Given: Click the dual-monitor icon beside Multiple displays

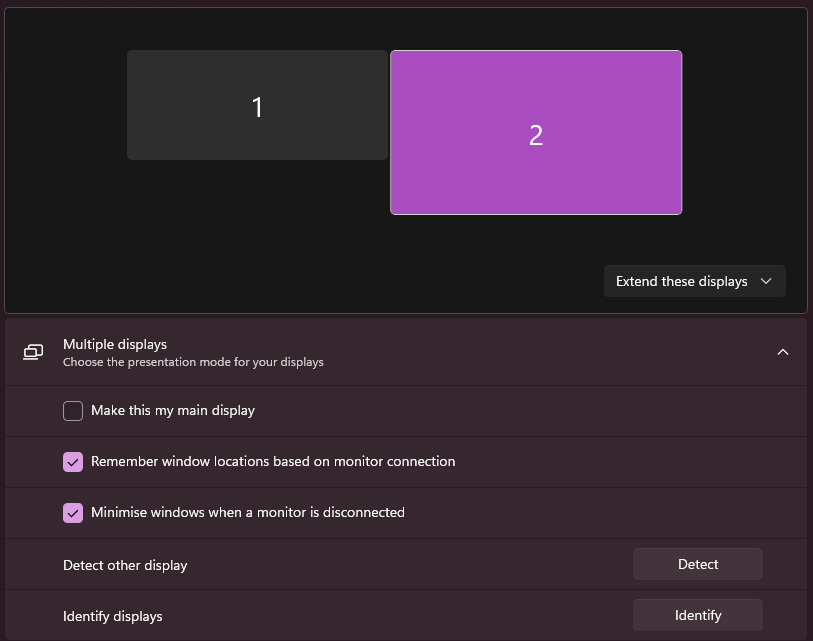Looking at the screenshot, I should point(33,352).
